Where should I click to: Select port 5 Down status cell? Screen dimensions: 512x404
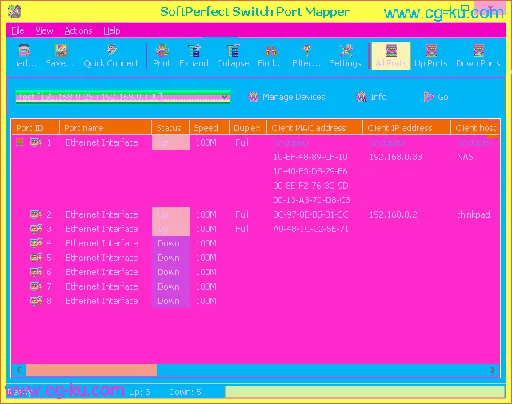coord(171,257)
